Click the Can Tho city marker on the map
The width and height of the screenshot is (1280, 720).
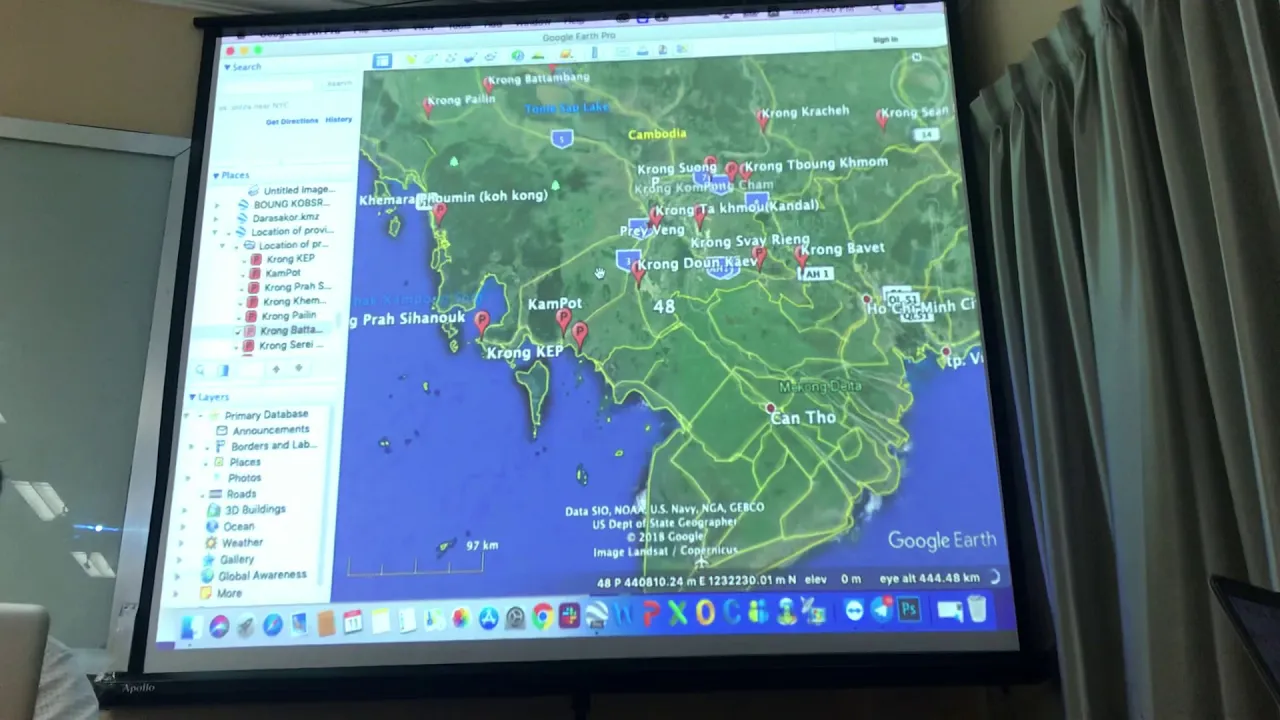coord(770,408)
